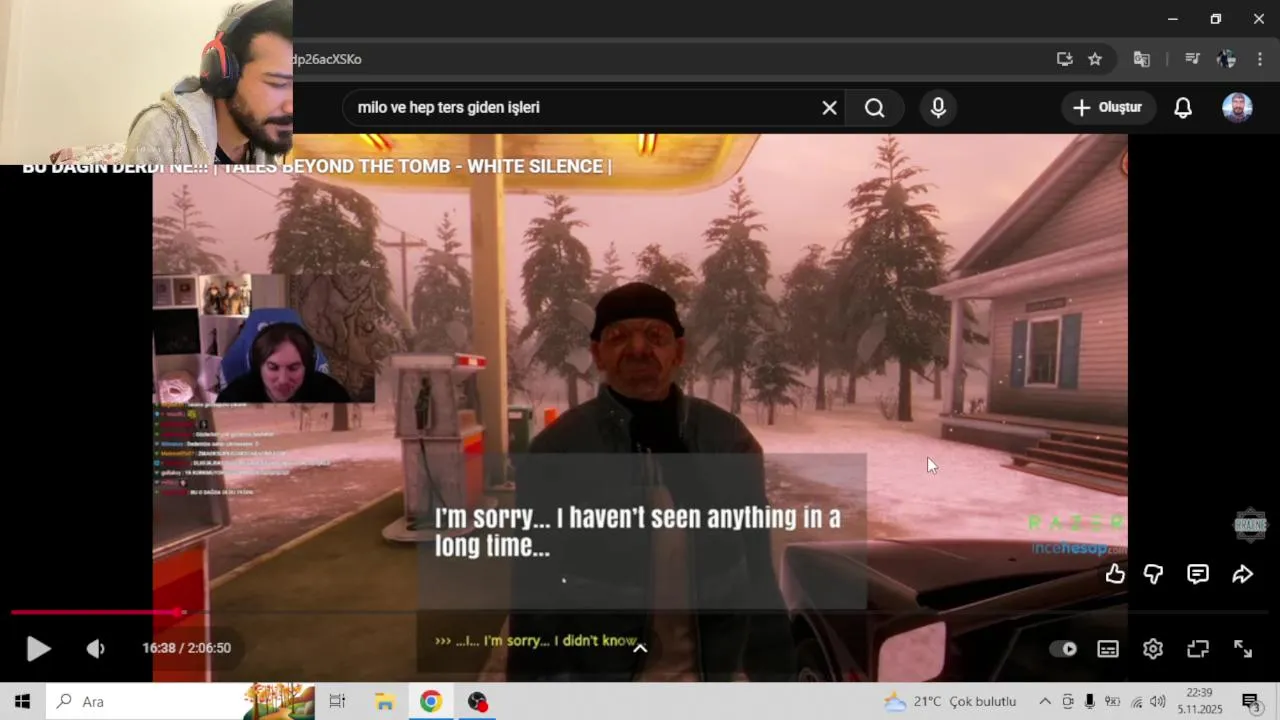The height and width of the screenshot is (720, 1280).
Task: Seek along the red progress bar
Action: pyautogui.click(x=640, y=612)
